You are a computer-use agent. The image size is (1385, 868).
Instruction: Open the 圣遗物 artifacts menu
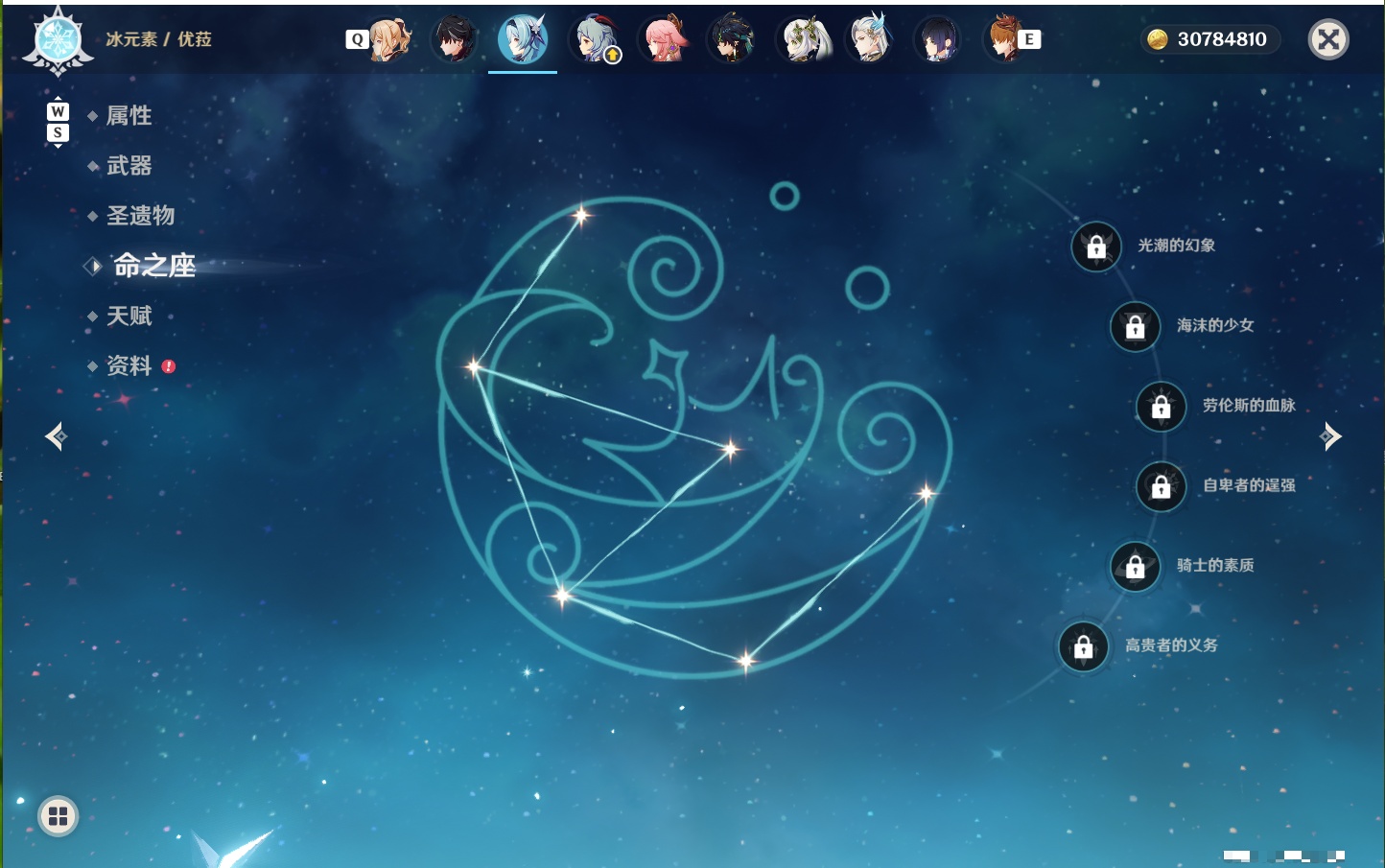pos(140,216)
